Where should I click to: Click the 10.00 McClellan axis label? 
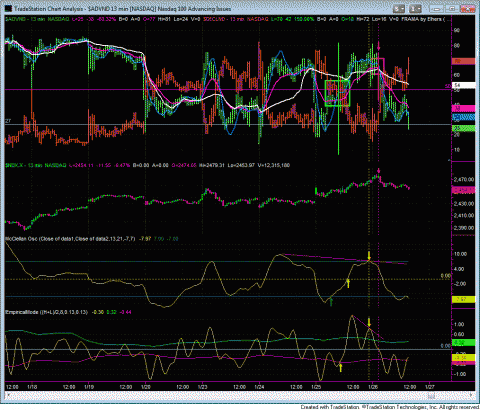[x=461, y=254]
